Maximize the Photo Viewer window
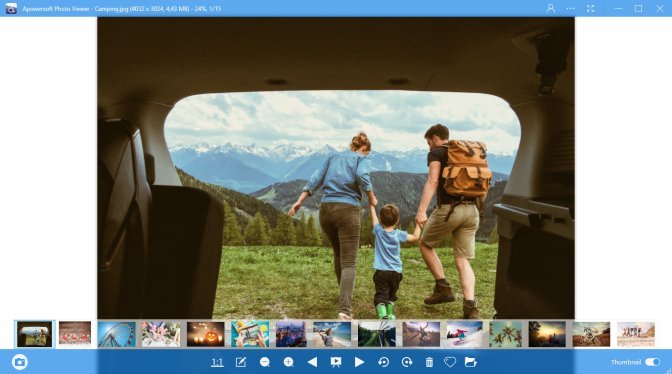Viewport: 672px width, 374px height. (639, 8)
